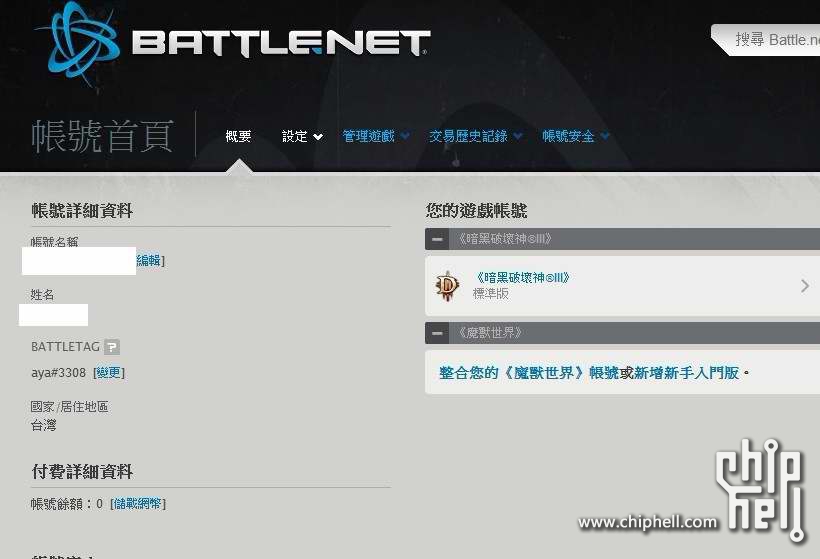Image resolution: width=820 pixels, height=559 pixels.
Task: Select the 概要 tab
Action: click(238, 136)
